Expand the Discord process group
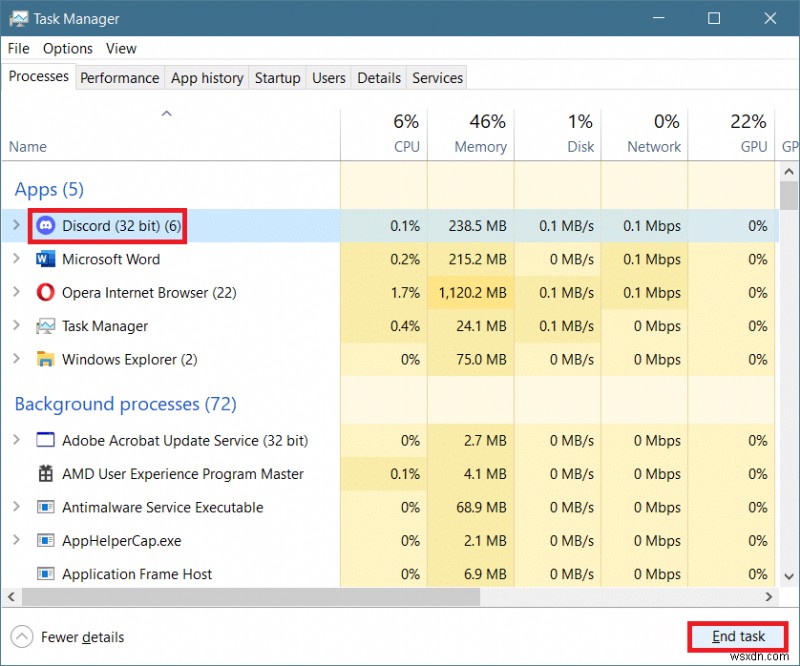This screenshot has height=666, width=800. tap(16, 226)
